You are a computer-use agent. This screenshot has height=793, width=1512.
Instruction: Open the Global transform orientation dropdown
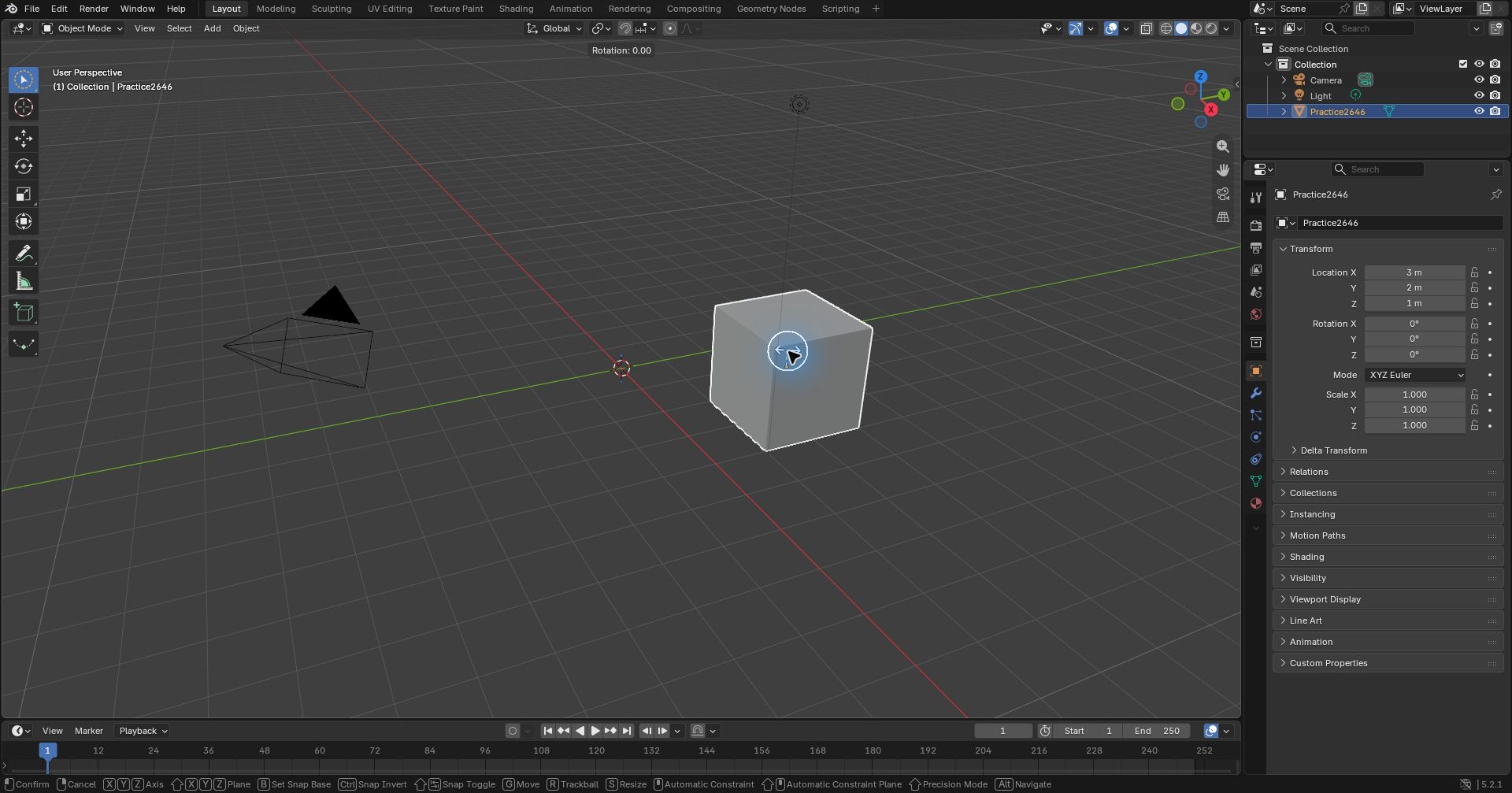pos(554,28)
